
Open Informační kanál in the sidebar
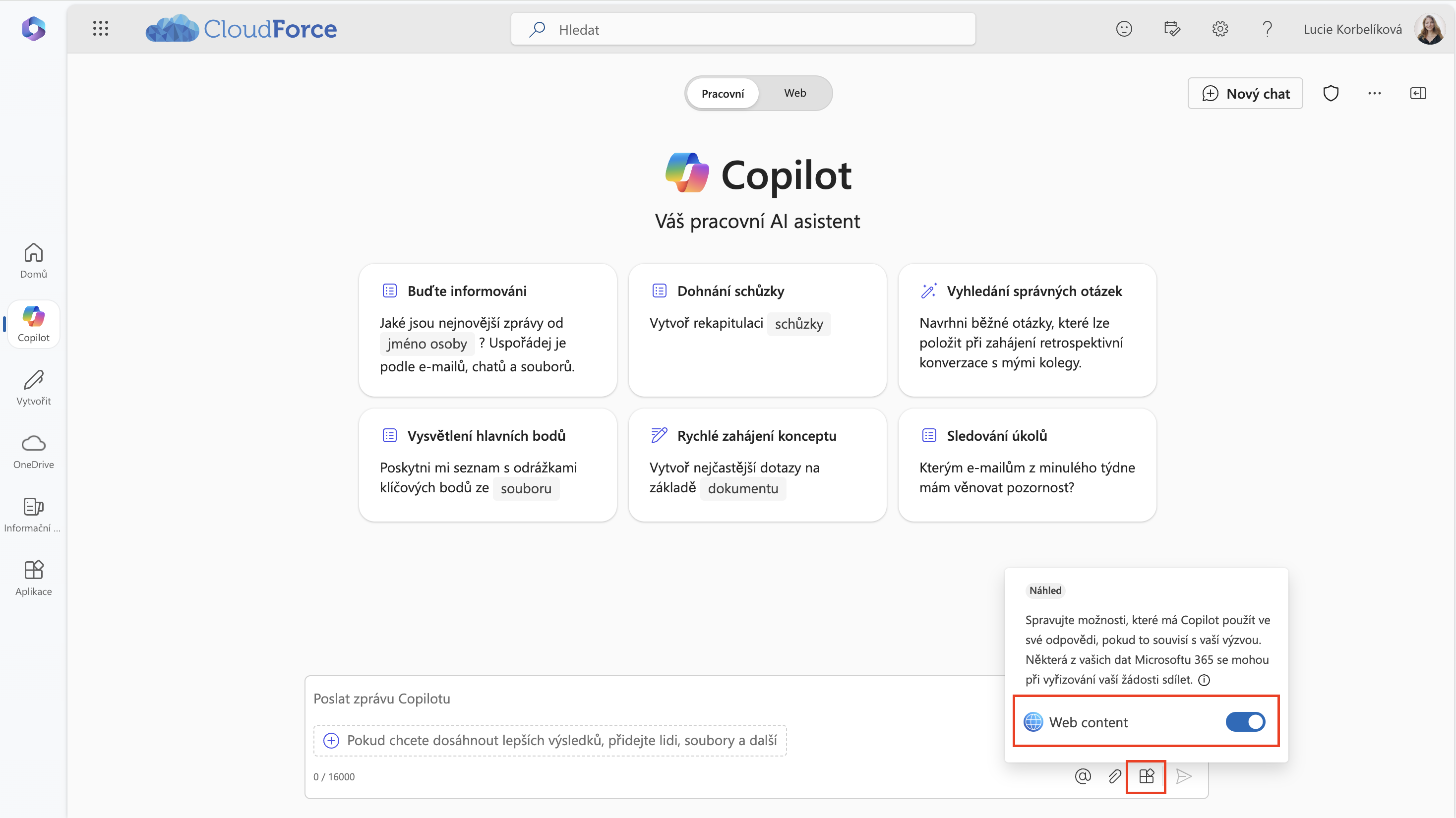click(33, 515)
